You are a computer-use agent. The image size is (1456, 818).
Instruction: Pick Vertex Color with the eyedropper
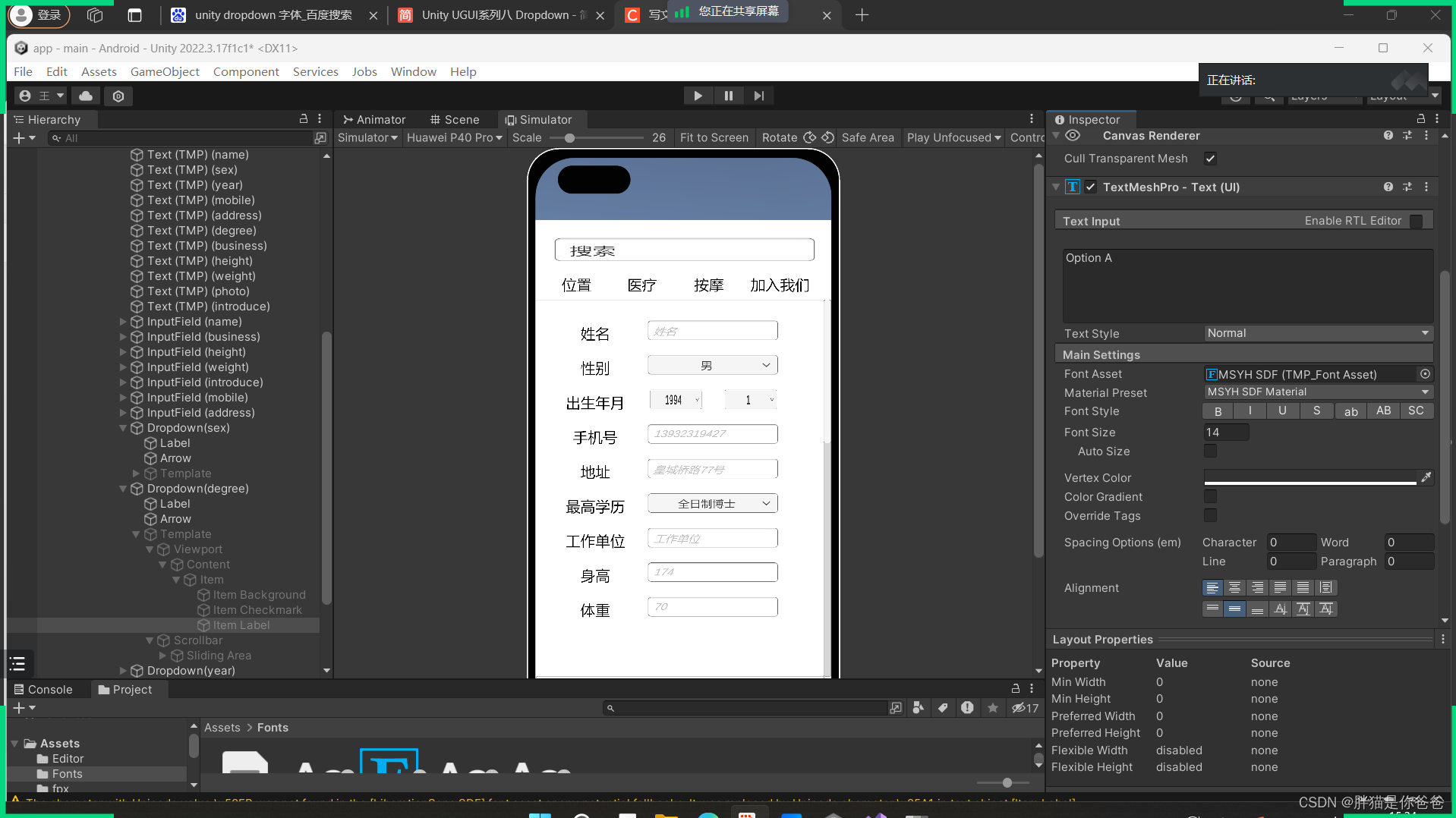point(1426,477)
